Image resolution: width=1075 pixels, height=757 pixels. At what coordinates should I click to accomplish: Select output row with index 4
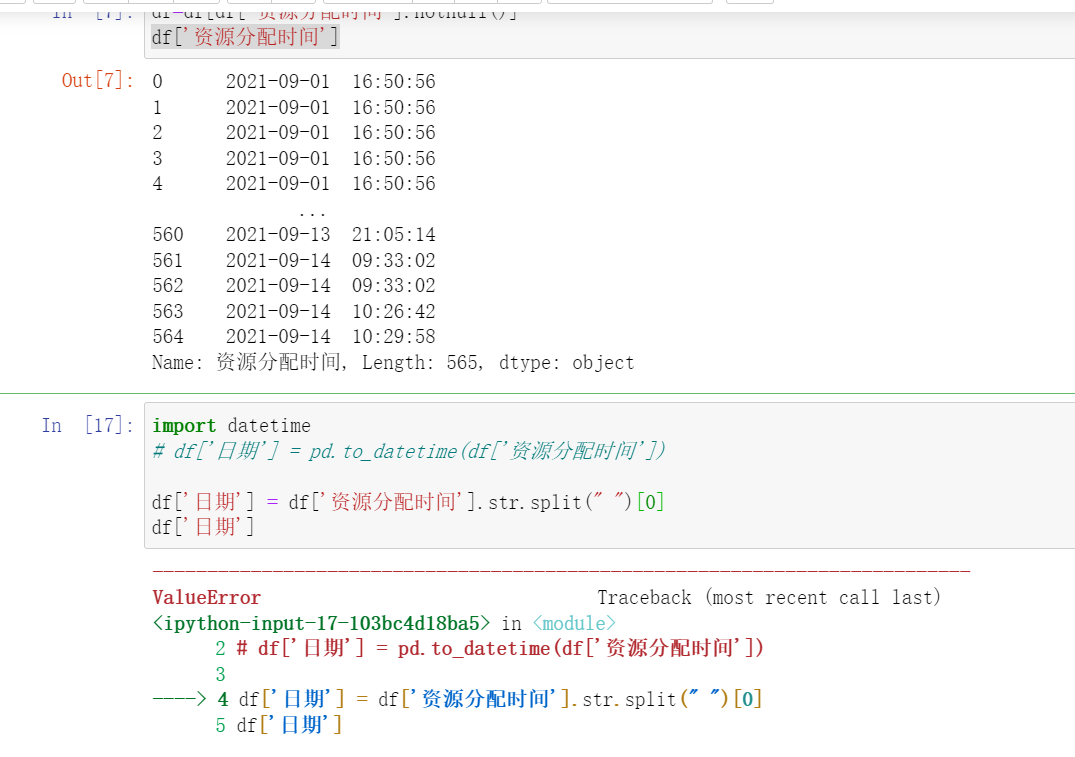pyautogui.click(x=293, y=184)
